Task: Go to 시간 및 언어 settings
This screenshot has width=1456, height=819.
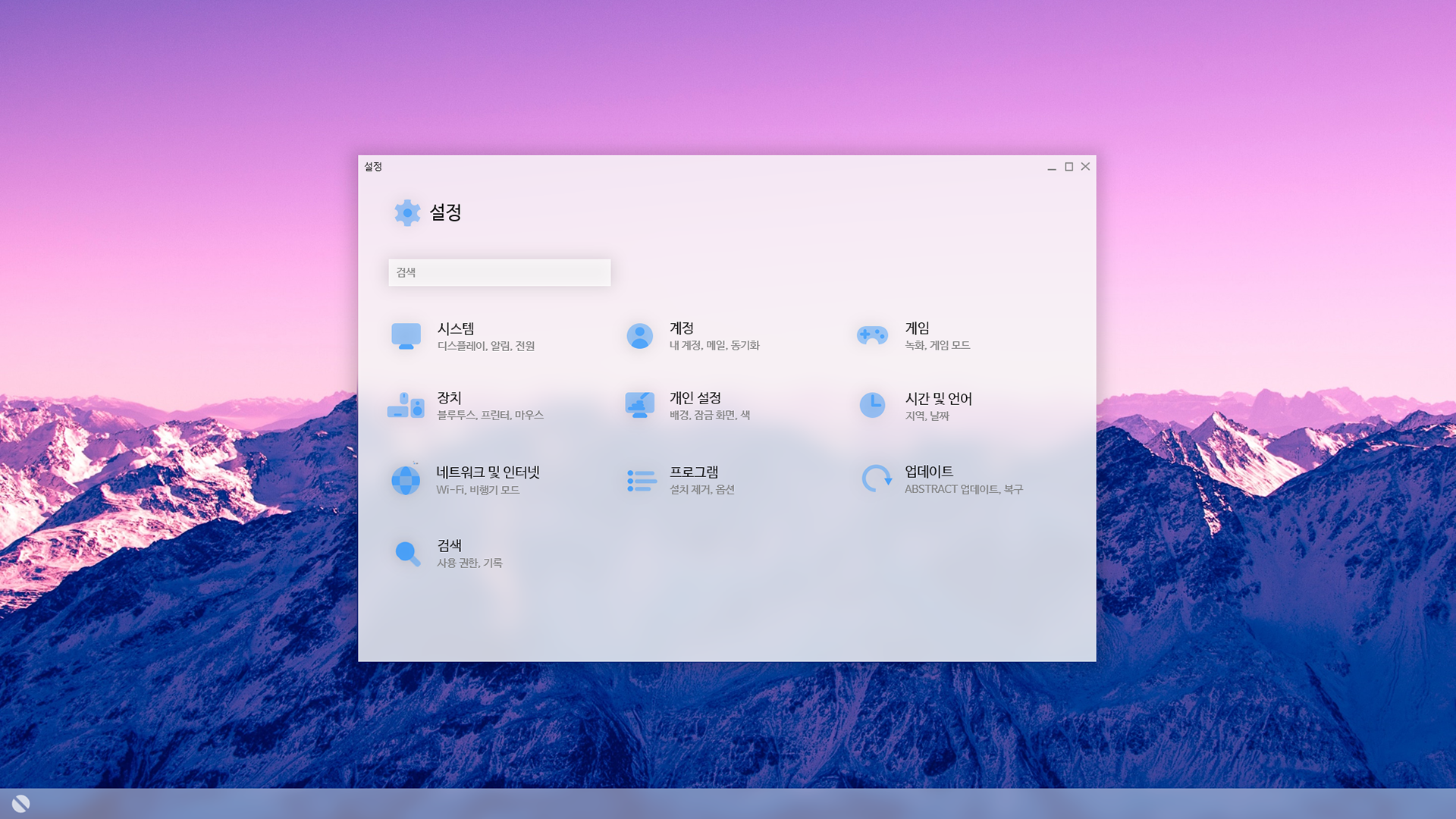Action: click(938, 399)
